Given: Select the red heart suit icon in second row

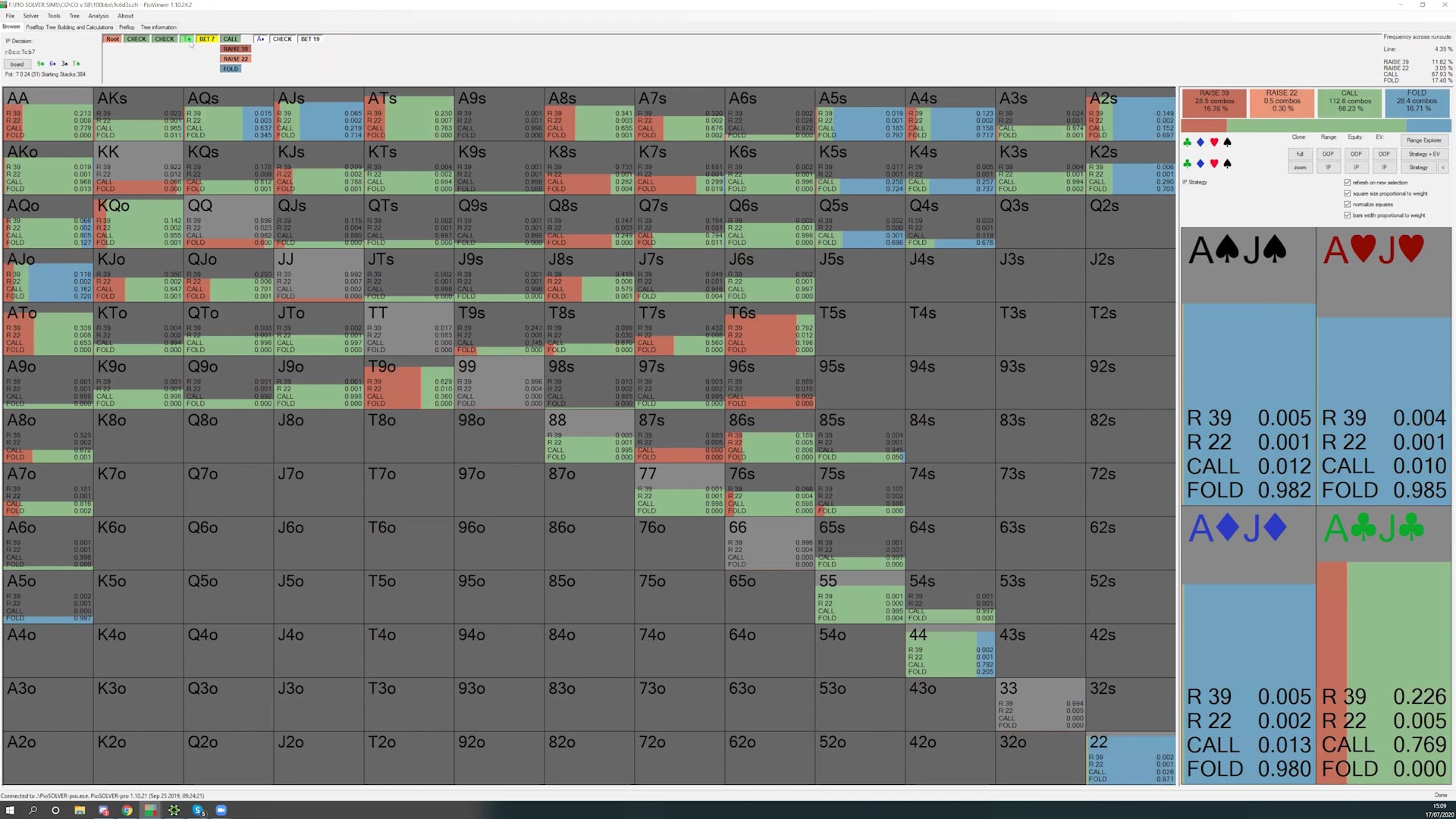Looking at the screenshot, I should tap(1214, 164).
